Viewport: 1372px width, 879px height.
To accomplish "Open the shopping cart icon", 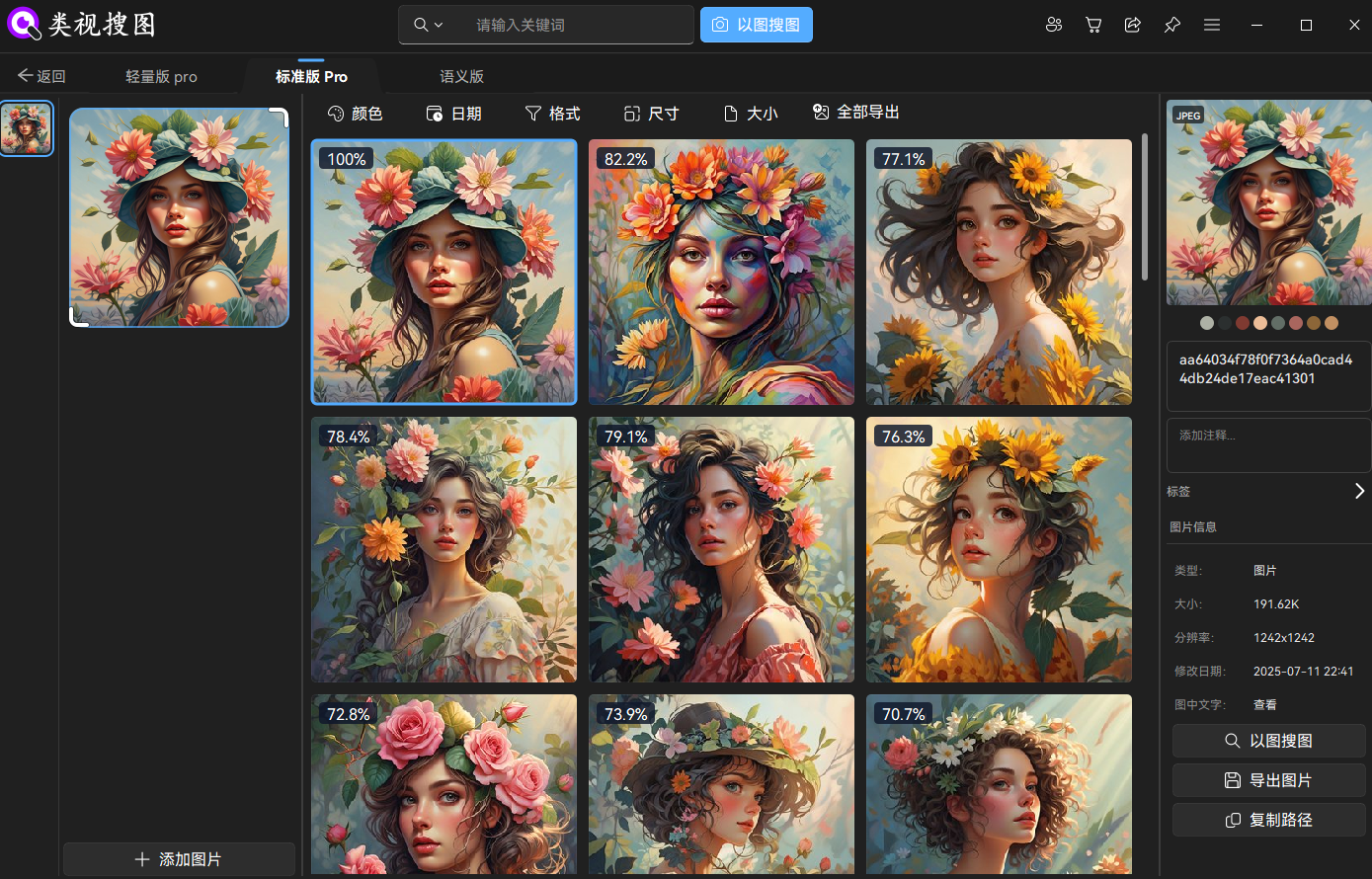I will [1093, 25].
